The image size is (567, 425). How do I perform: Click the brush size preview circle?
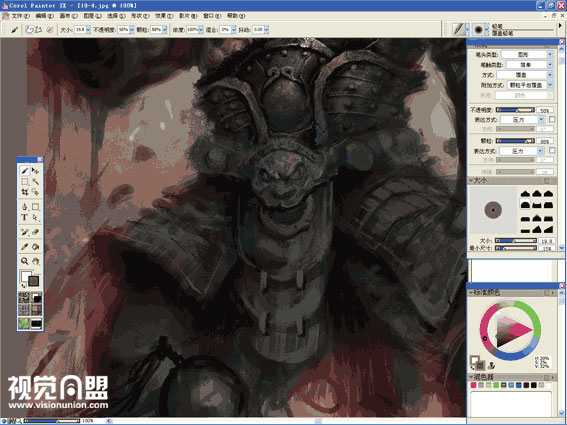click(493, 210)
